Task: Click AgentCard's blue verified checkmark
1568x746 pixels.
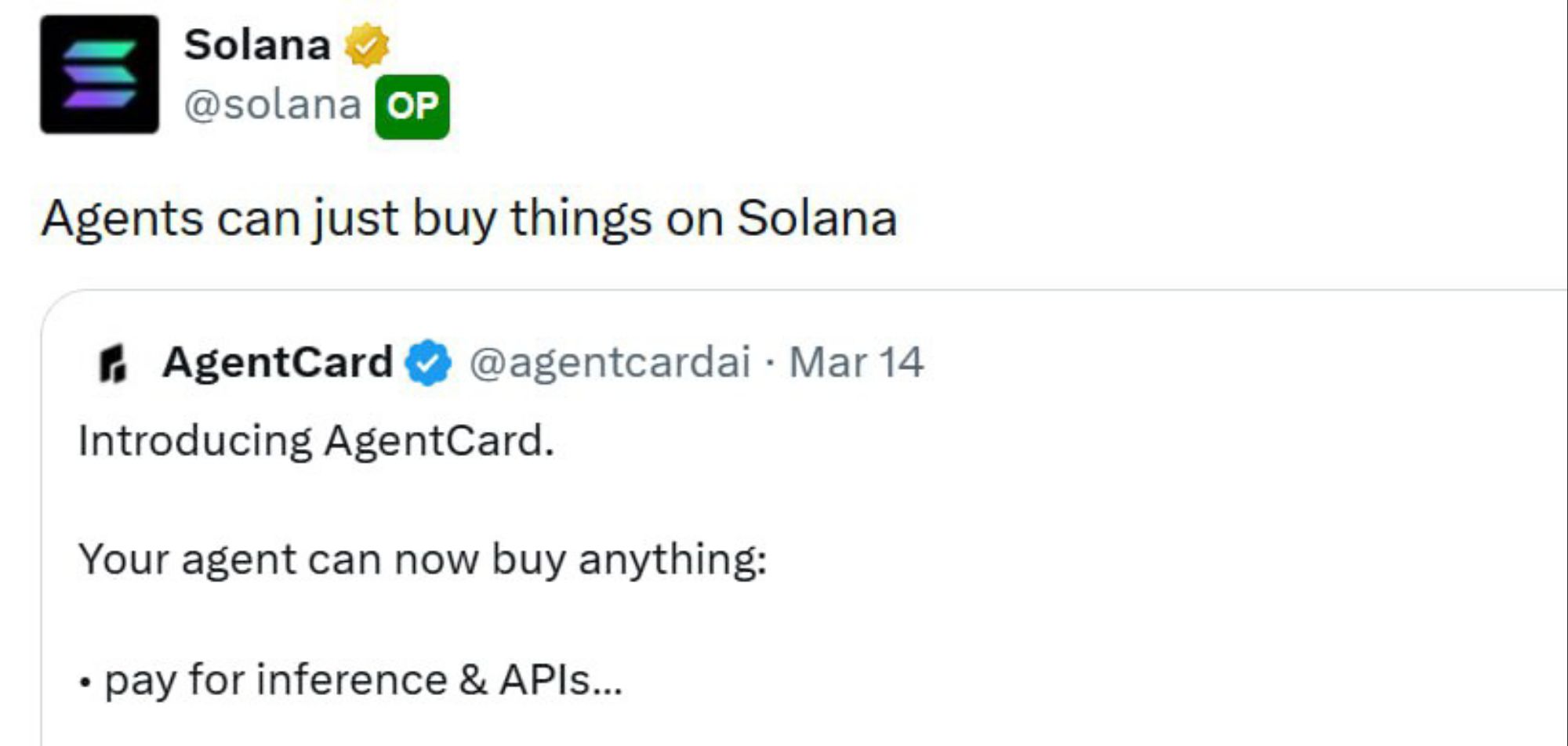Action: pyautogui.click(x=428, y=363)
